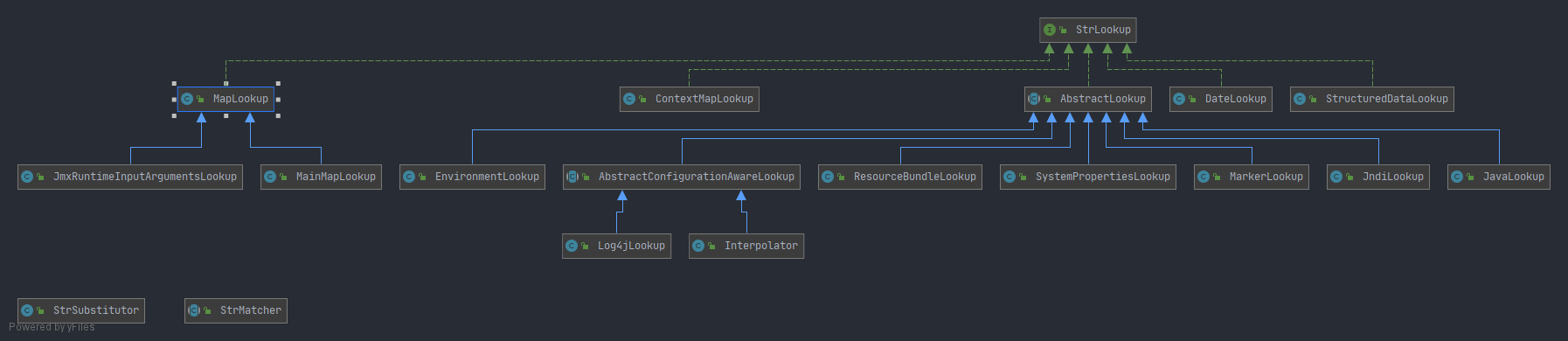
Task: Click the class icon on the Interpolator node
Action: [x=698, y=246]
